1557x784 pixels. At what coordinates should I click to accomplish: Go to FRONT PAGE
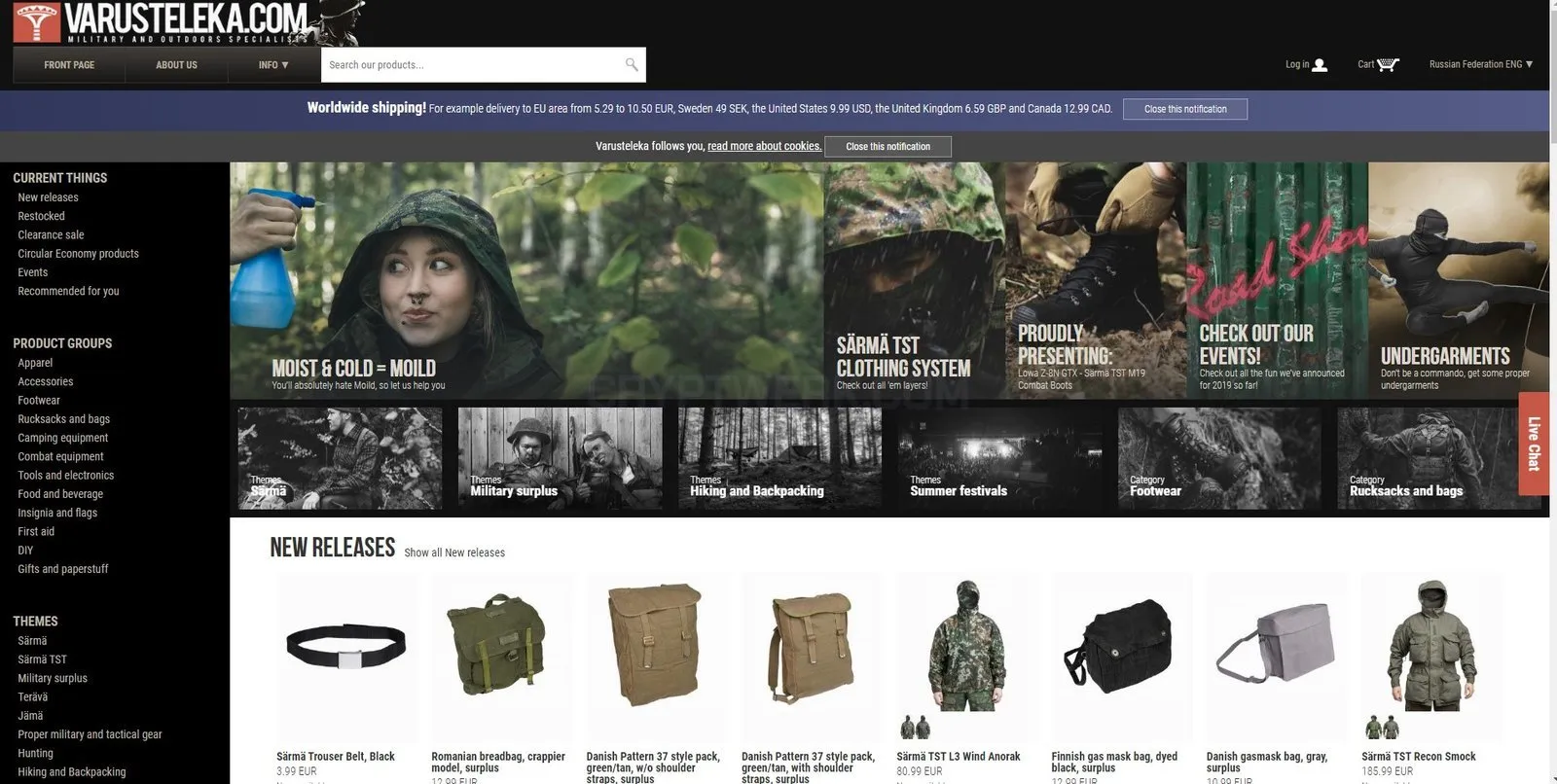click(69, 65)
